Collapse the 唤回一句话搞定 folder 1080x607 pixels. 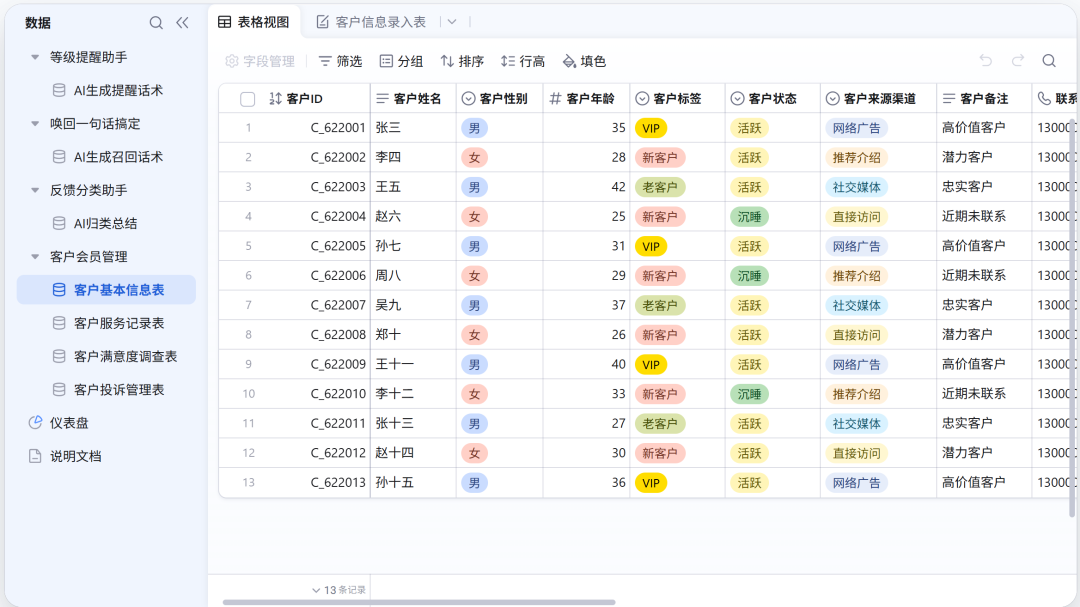pos(35,124)
